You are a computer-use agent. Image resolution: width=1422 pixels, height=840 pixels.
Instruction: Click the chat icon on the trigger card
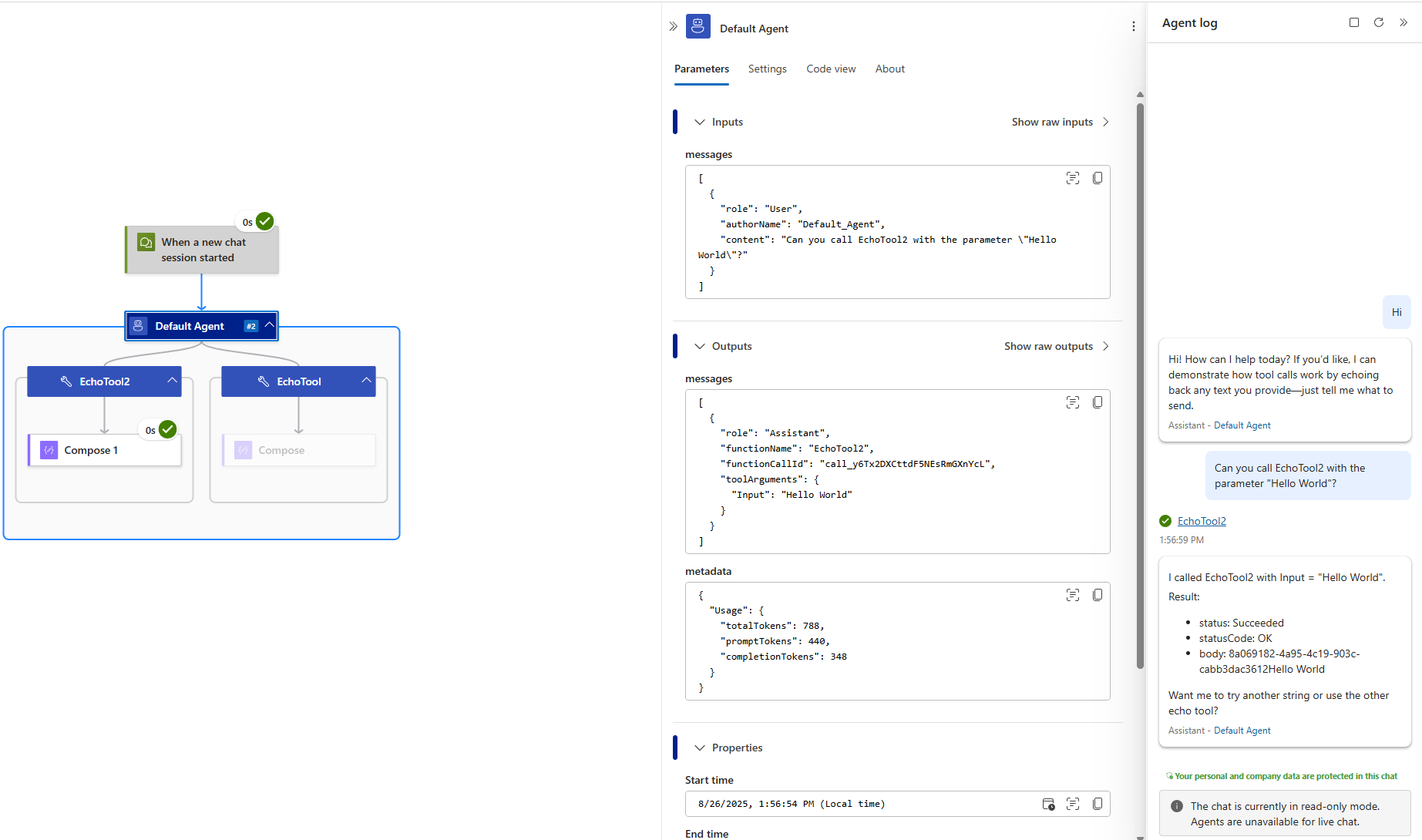pos(146,241)
